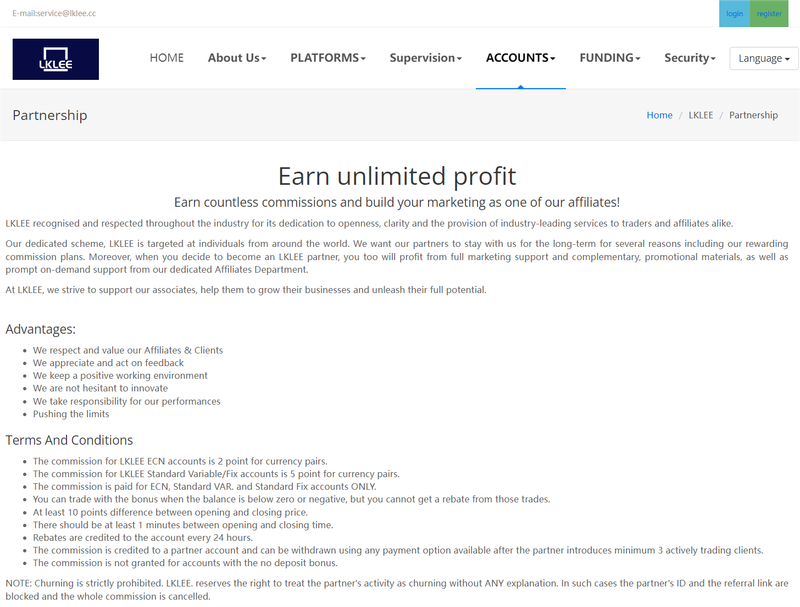Click 'We keep a positive working environment'
This screenshot has width=800, height=607.
(x=120, y=375)
